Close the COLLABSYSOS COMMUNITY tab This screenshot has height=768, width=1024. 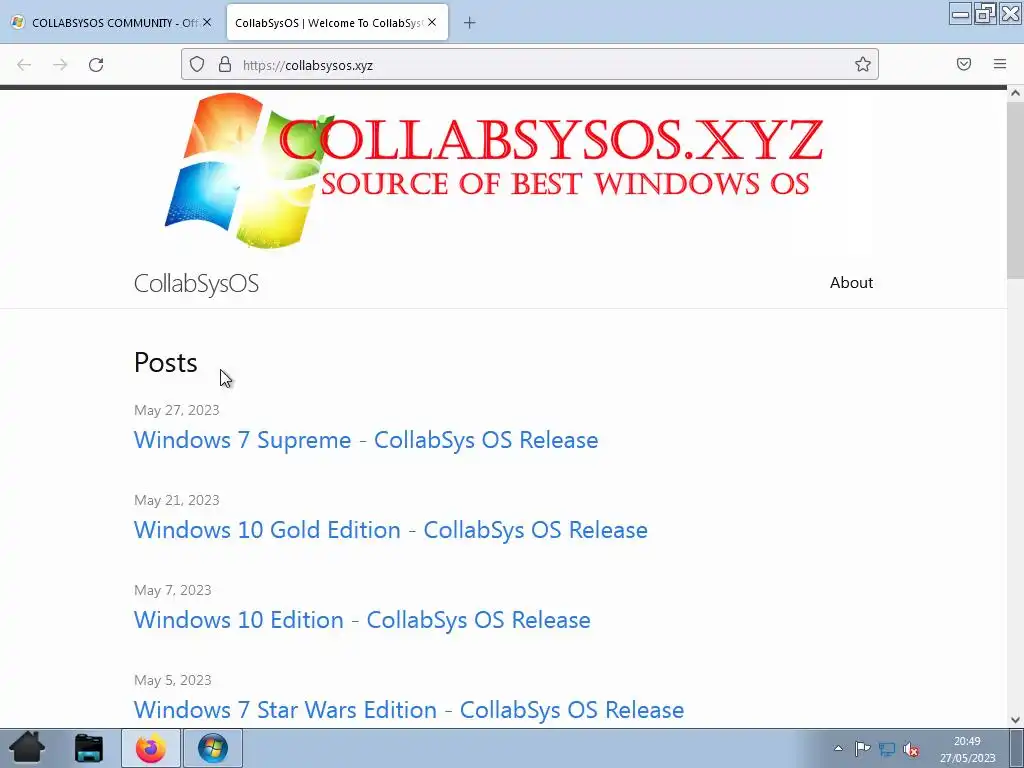(x=207, y=22)
